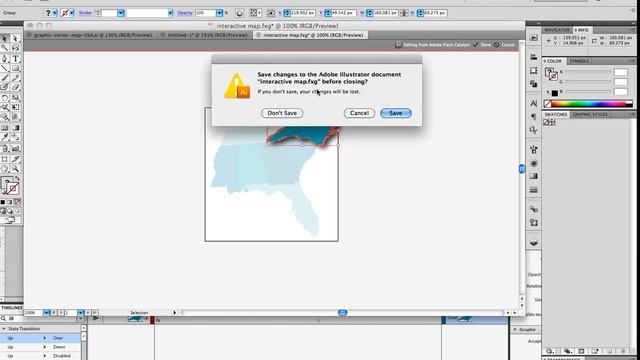
Task: Select Up to Down state transition row
Action: [40, 347]
